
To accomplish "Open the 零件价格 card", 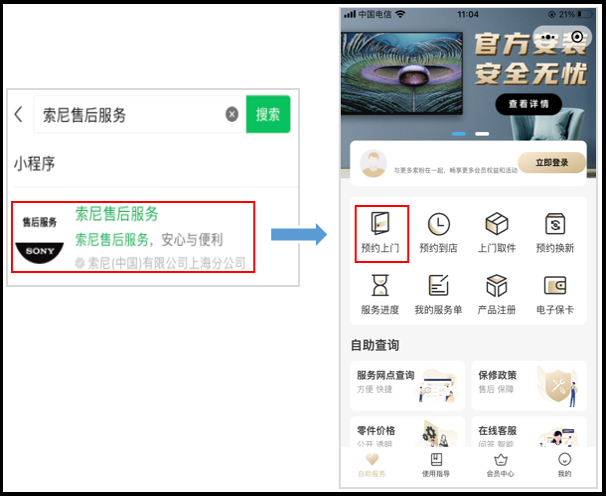I will 407,432.
